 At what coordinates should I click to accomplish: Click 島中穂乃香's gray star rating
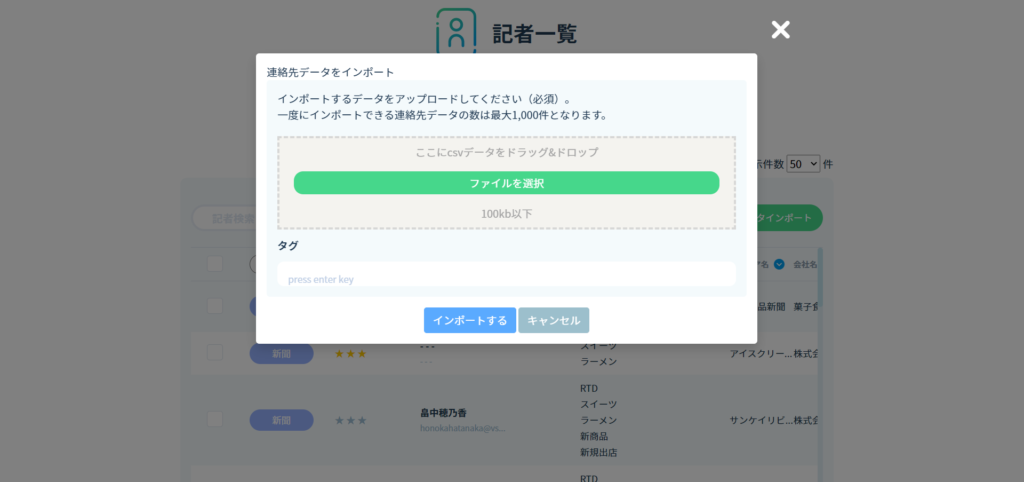tap(350, 420)
